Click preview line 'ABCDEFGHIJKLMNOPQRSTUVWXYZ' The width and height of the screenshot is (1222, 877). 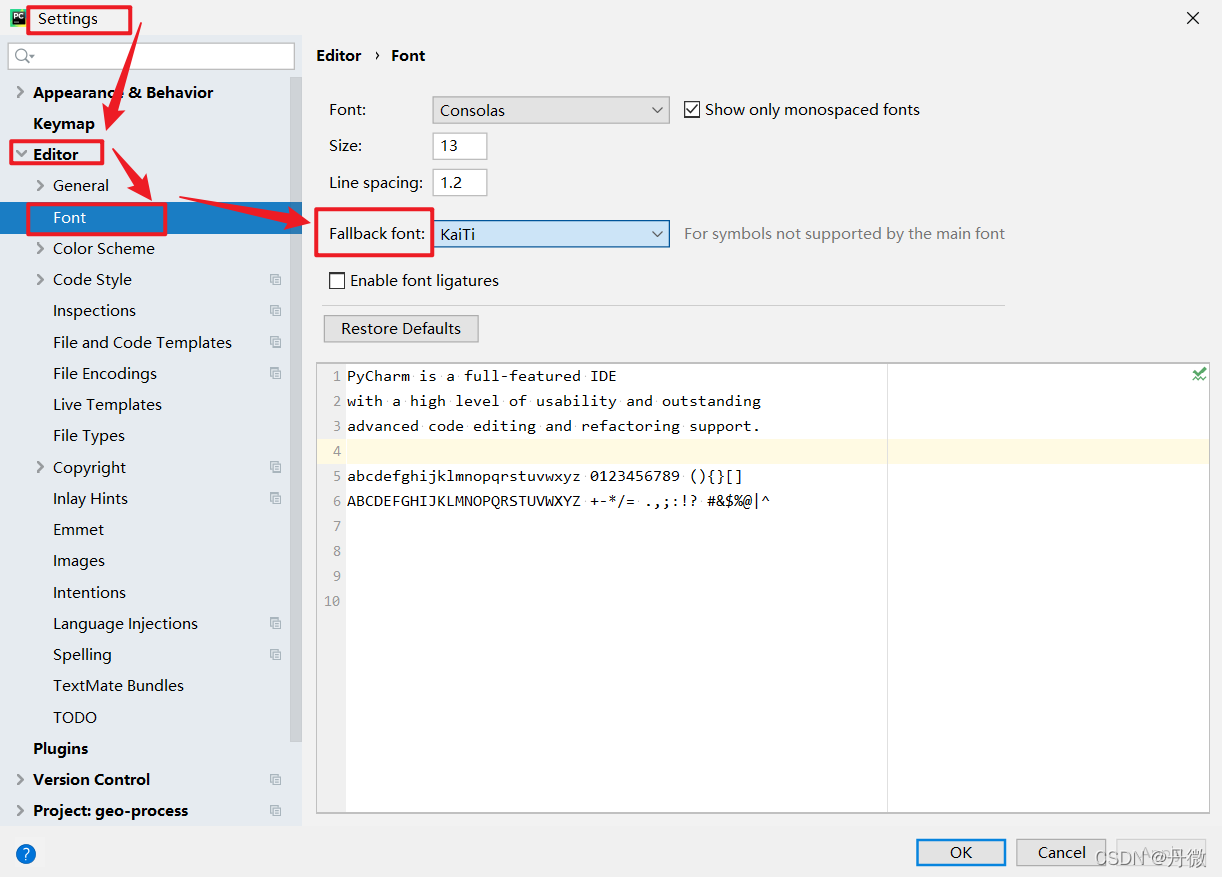[559, 501]
